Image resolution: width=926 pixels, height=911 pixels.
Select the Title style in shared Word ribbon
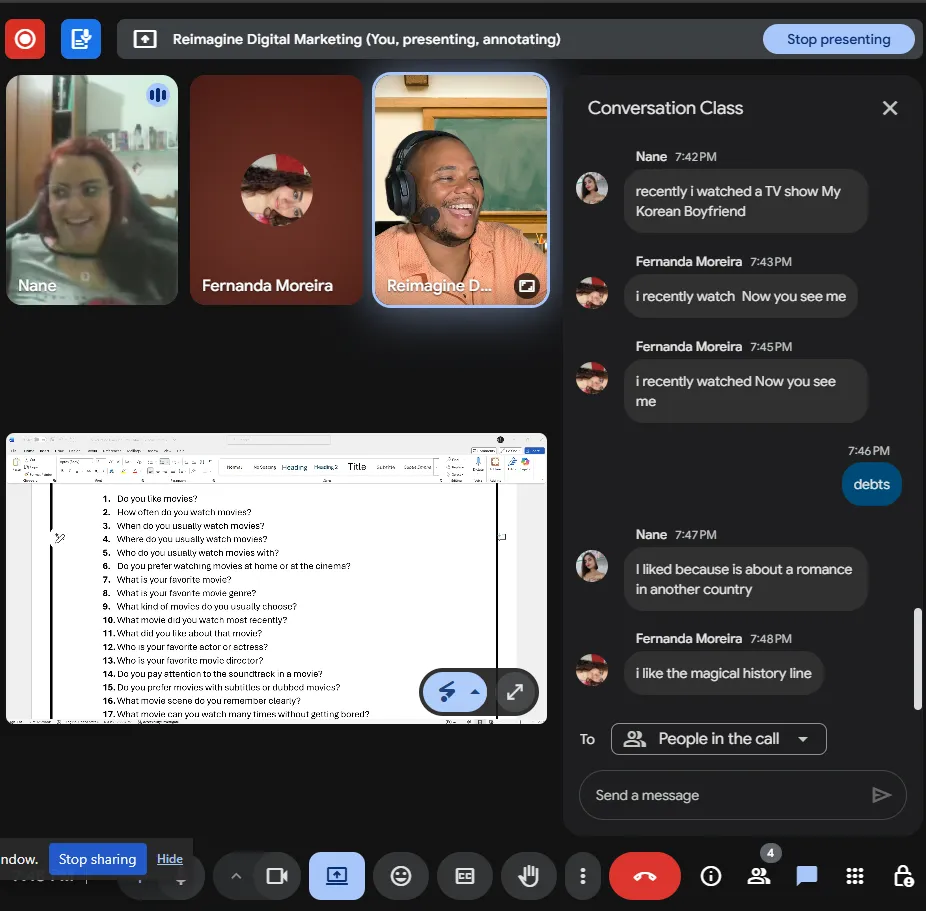click(357, 466)
